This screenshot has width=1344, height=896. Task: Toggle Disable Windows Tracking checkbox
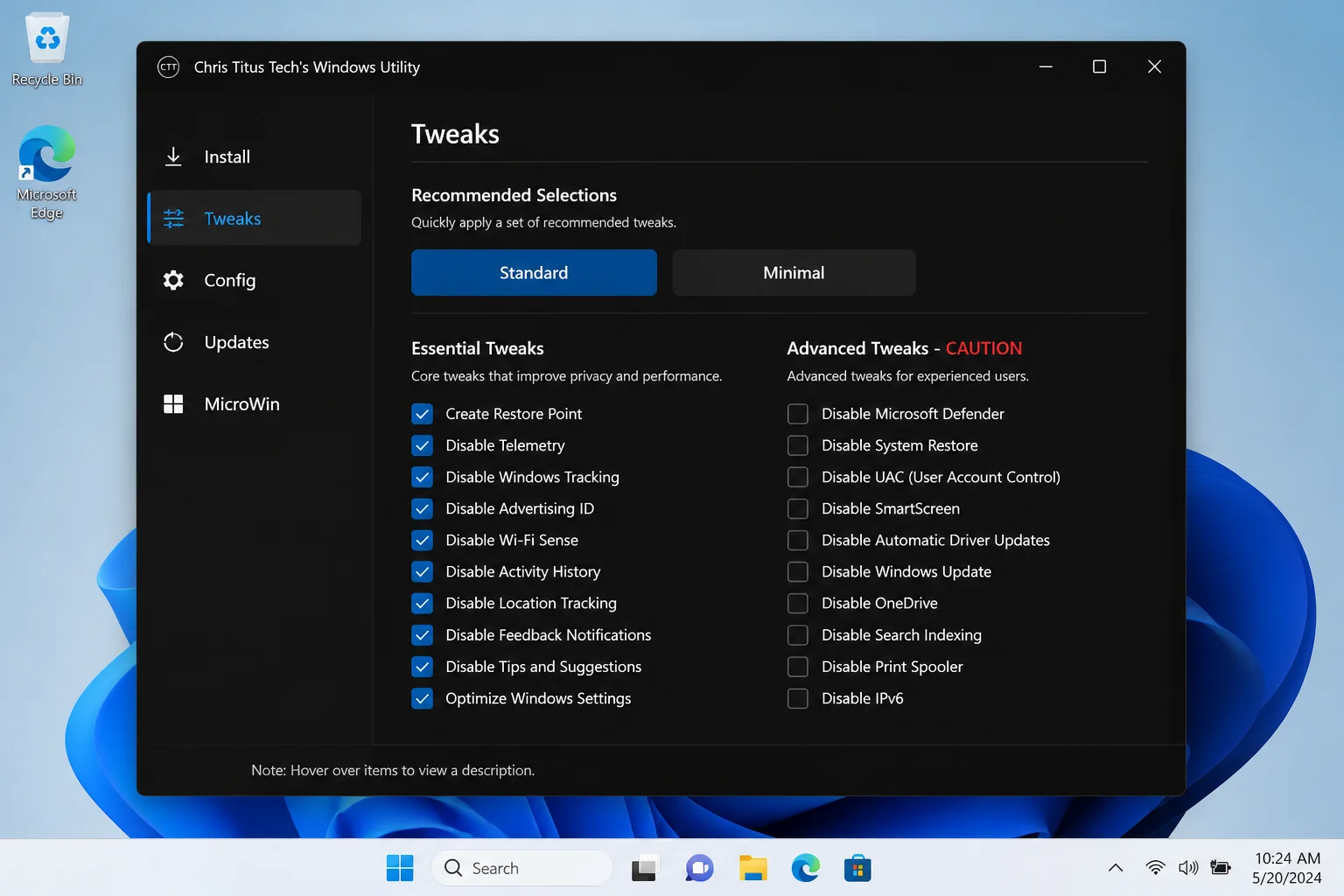[422, 477]
